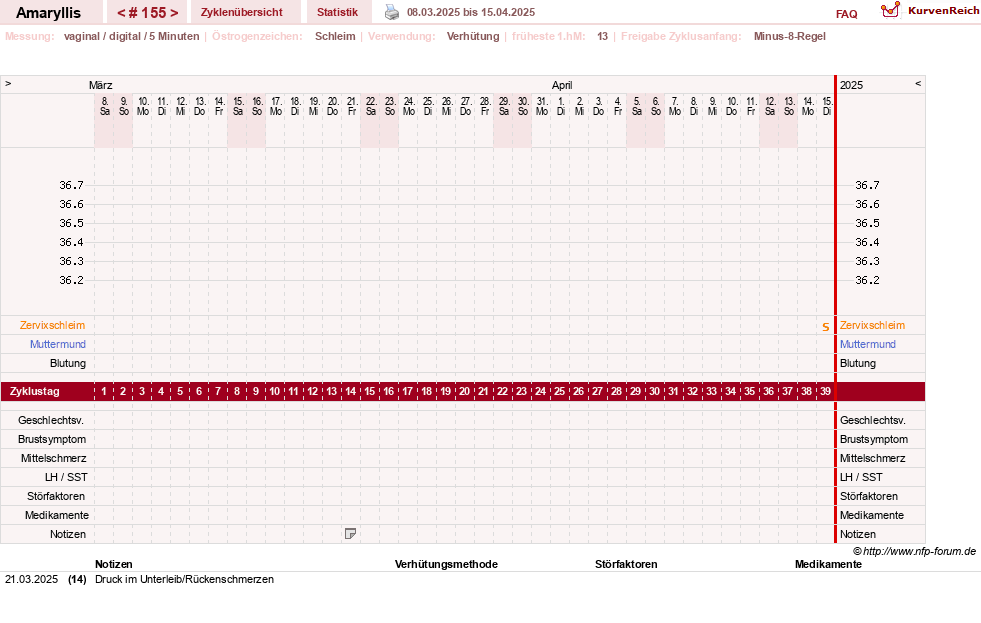Click the left 36.7 temperature label
The width and height of the screenshot is (981, 623).
pyautogui.click(x=71, y=185)
